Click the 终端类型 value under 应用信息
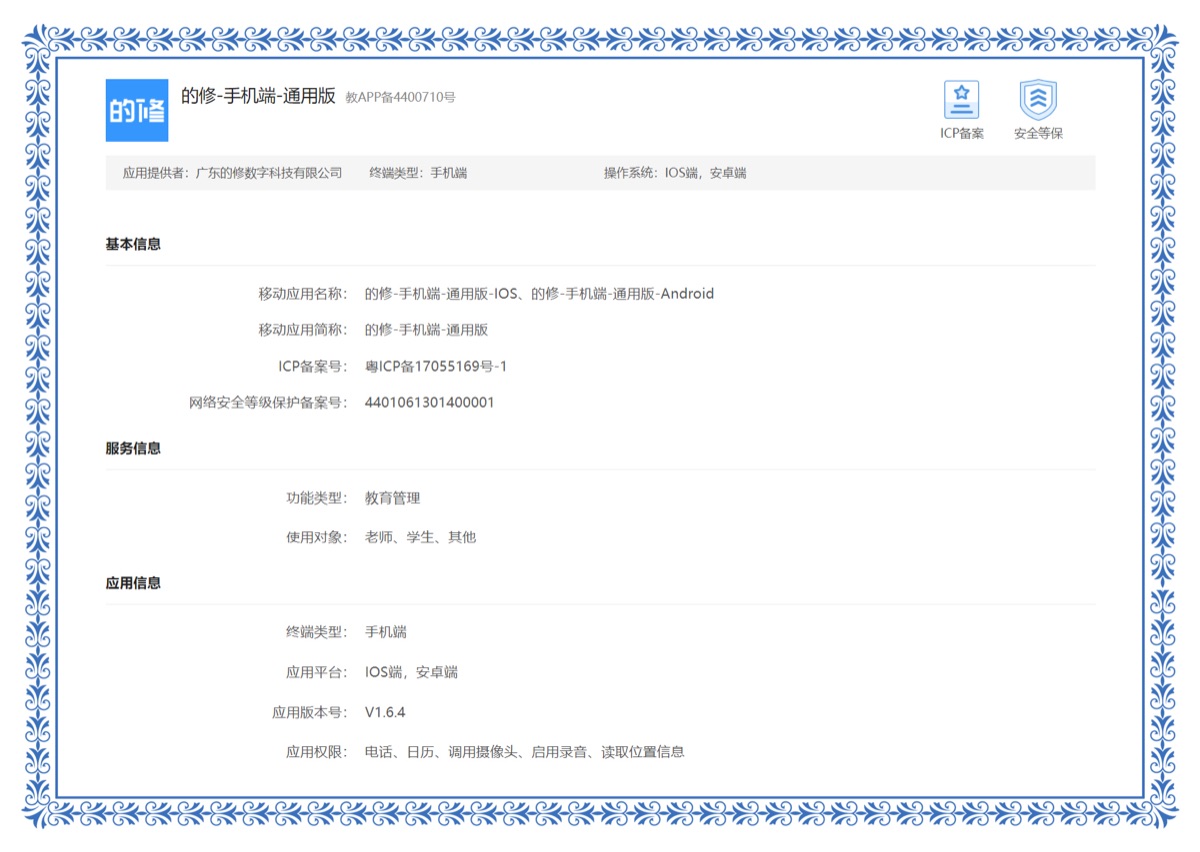 click(385, 632)
